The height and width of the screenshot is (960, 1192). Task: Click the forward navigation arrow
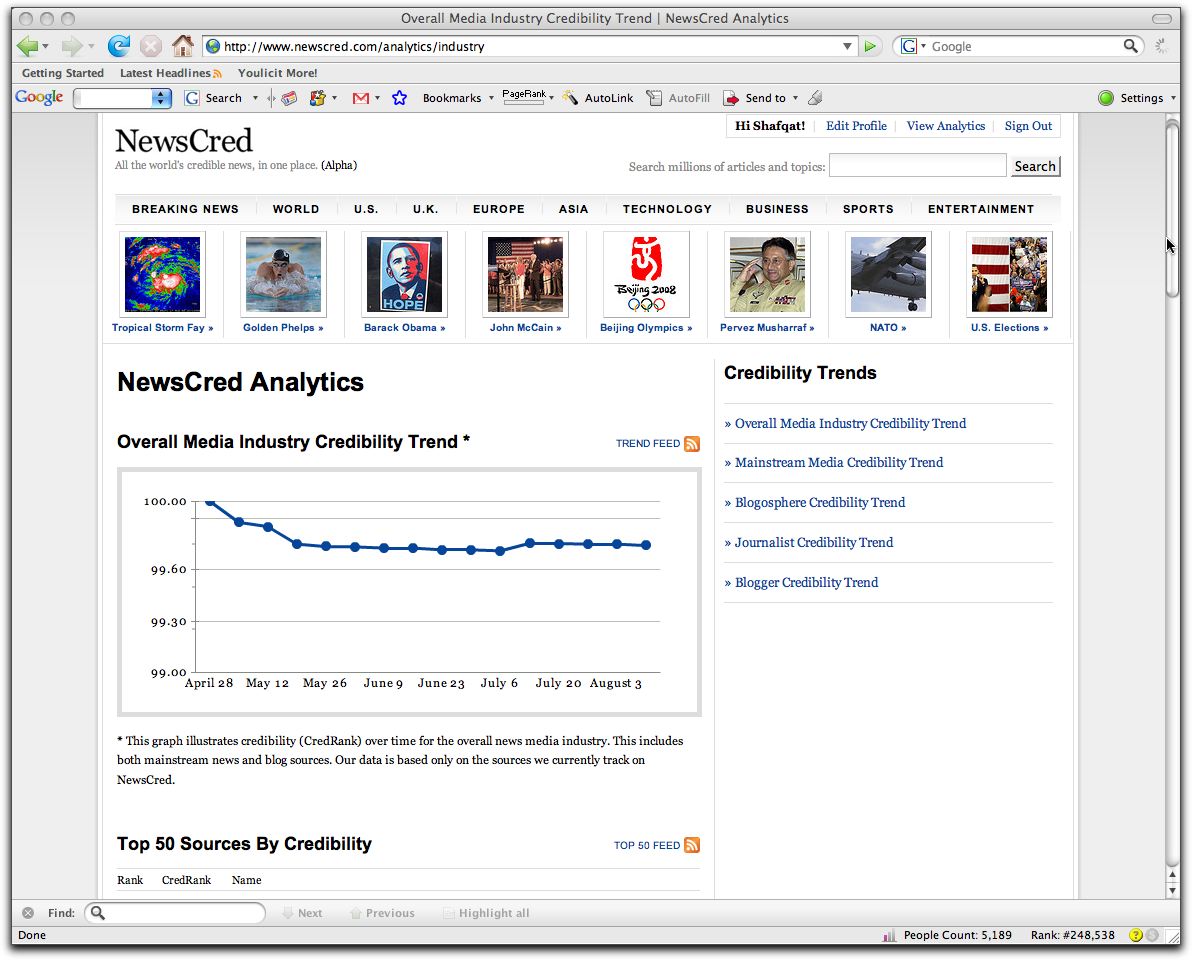tap(71, 46)
